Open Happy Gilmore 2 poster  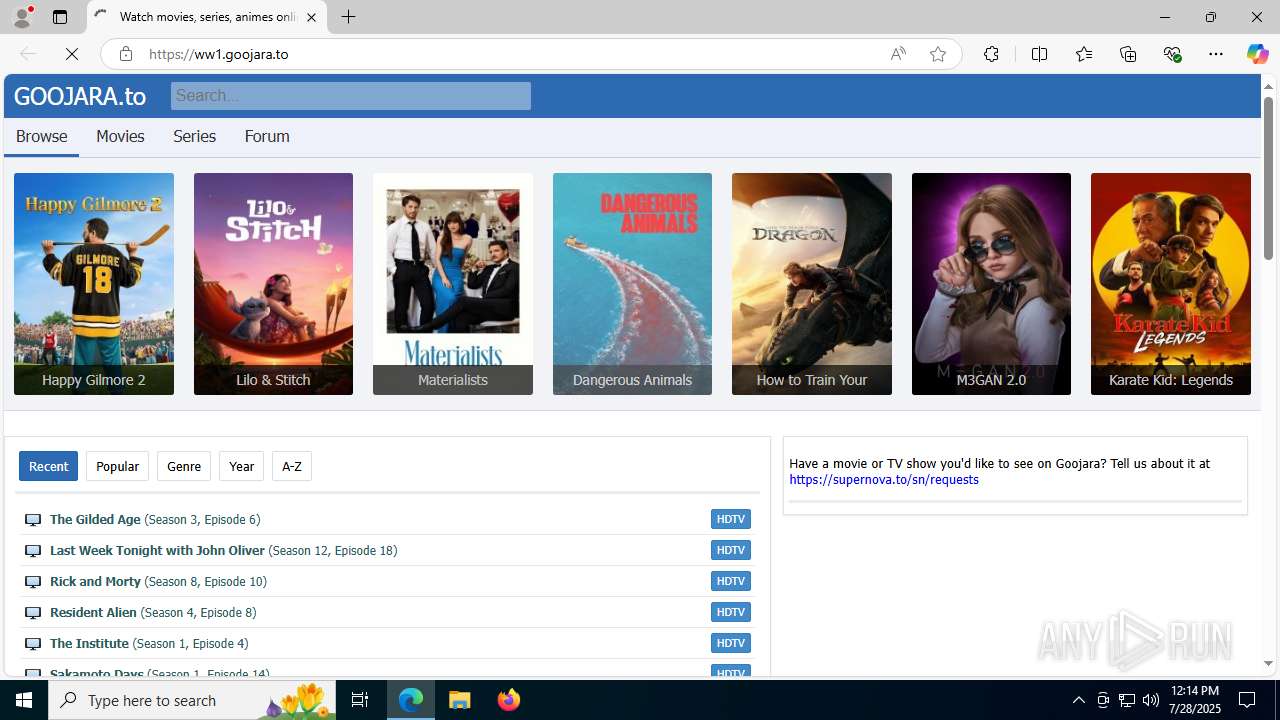[x=94, y=284]
